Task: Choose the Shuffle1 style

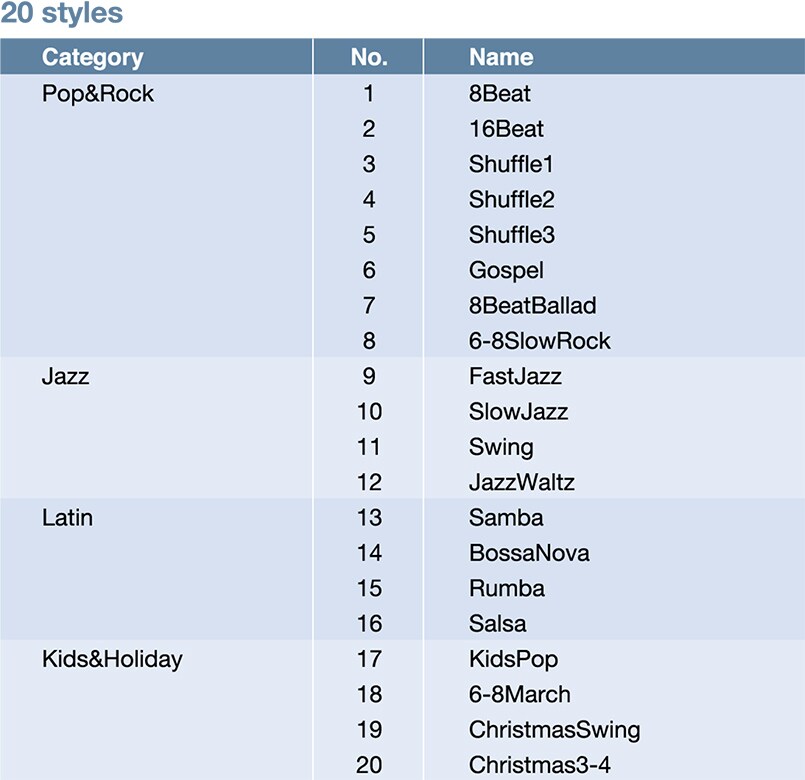Action: click(x=511, y=164)
